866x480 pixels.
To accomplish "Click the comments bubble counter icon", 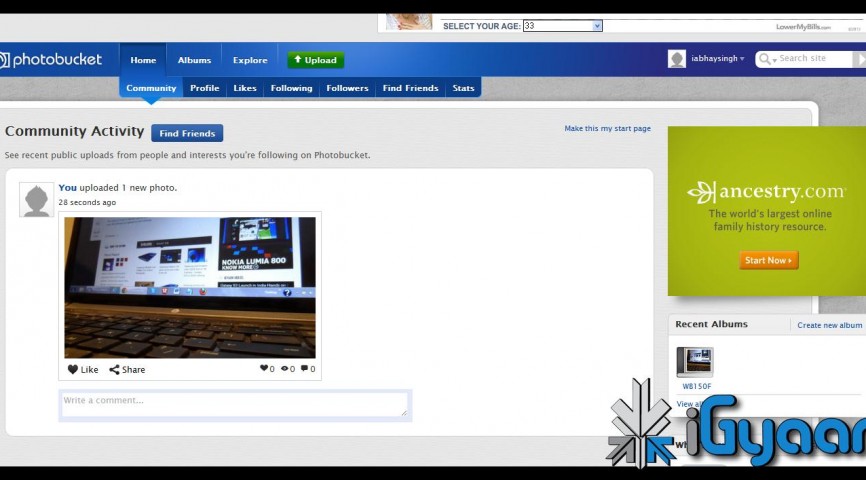I will 305,369.
